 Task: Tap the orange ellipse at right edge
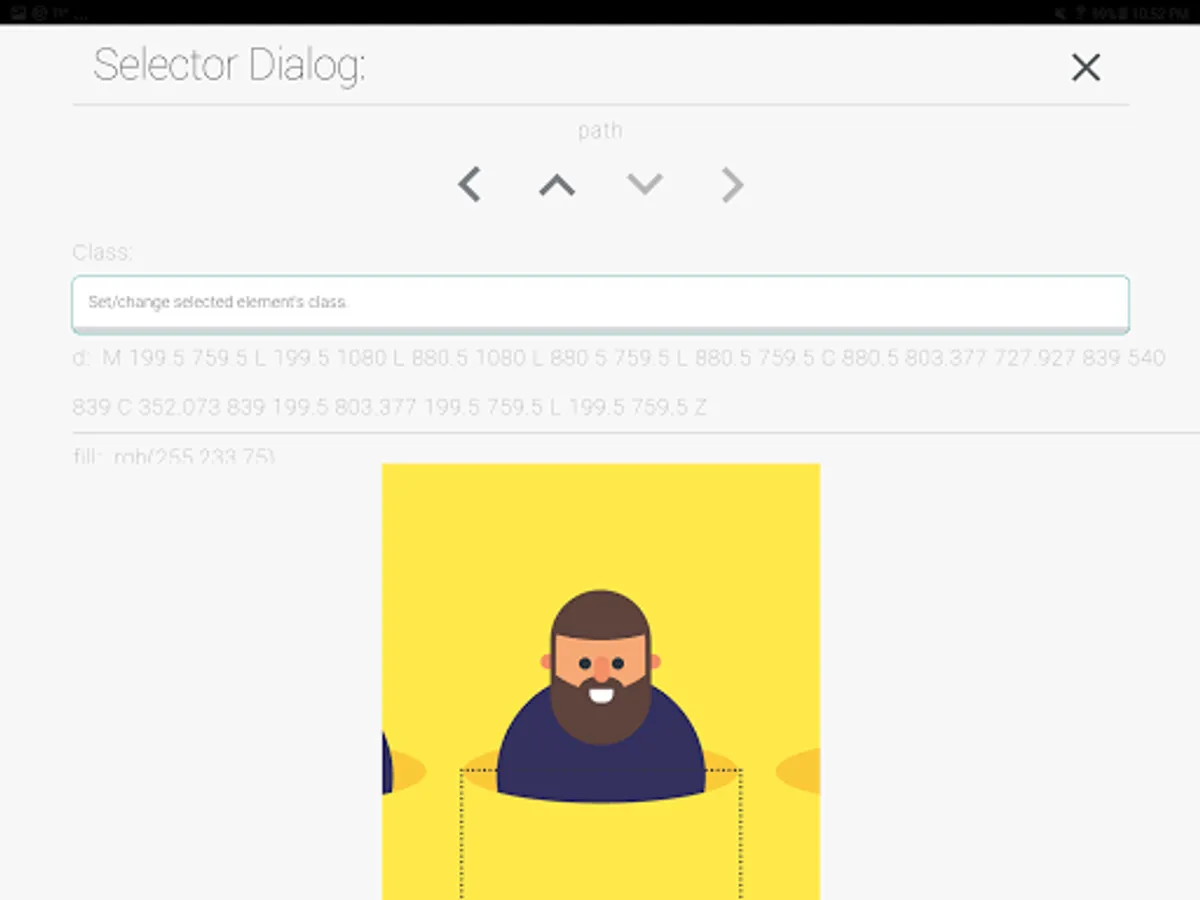(x=798, y=772)
